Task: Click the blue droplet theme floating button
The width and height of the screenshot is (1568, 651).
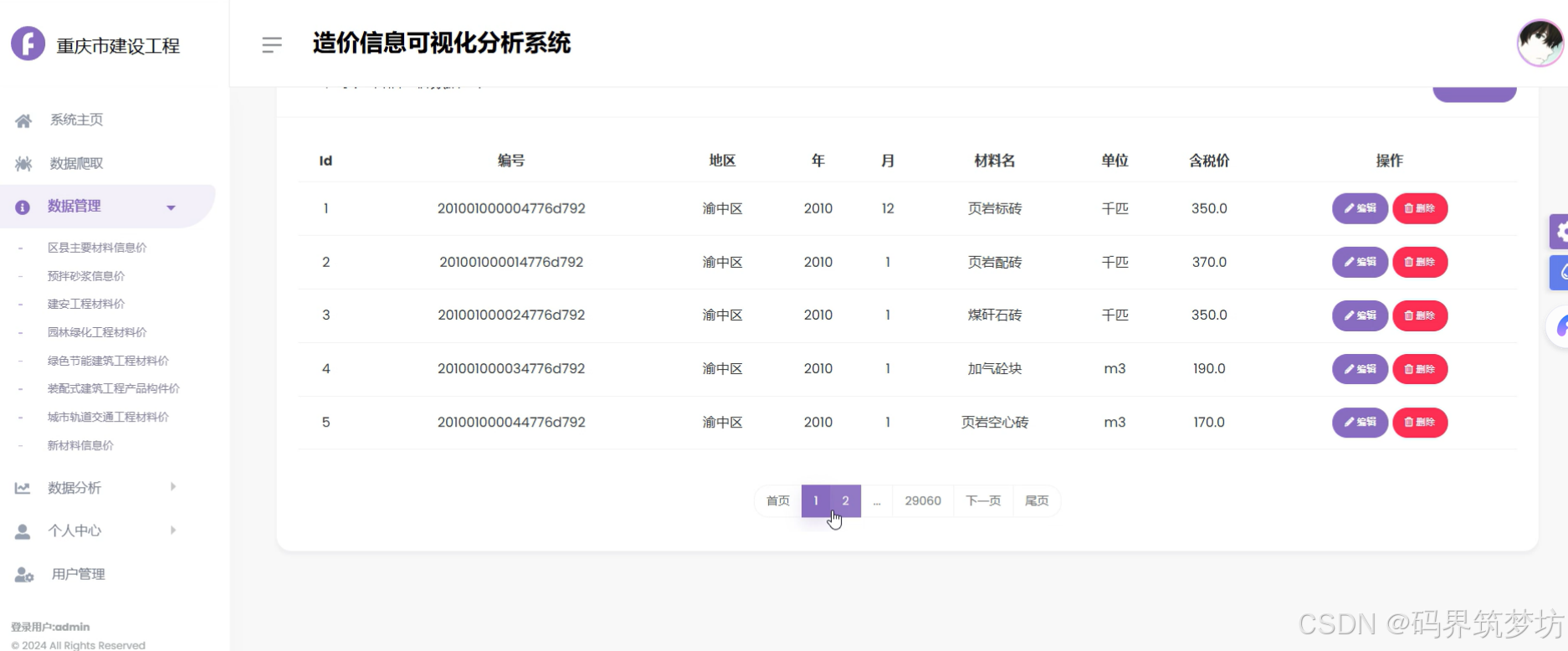Action: (x=1559, y=273)
